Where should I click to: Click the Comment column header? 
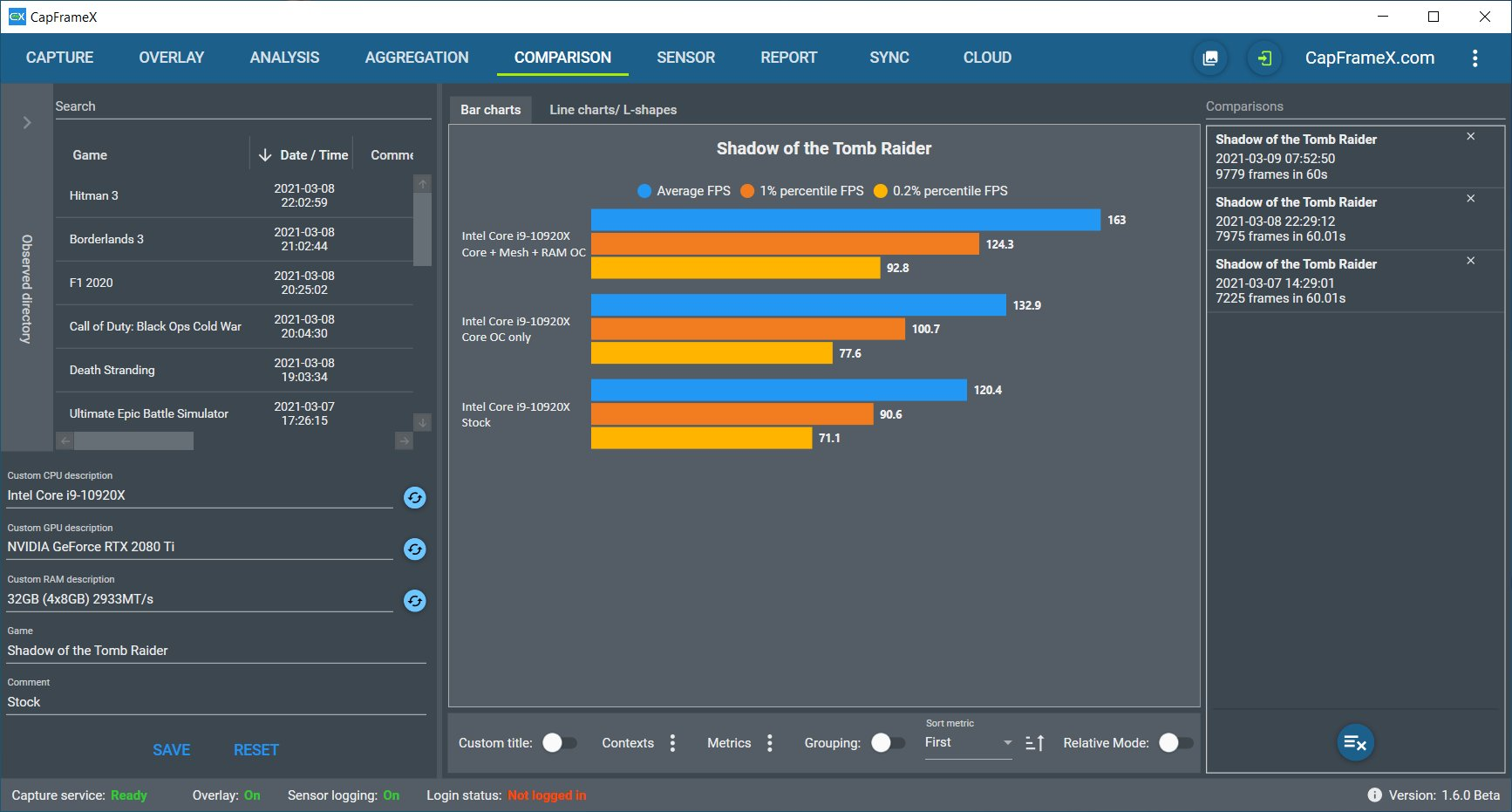coord(392,155)
